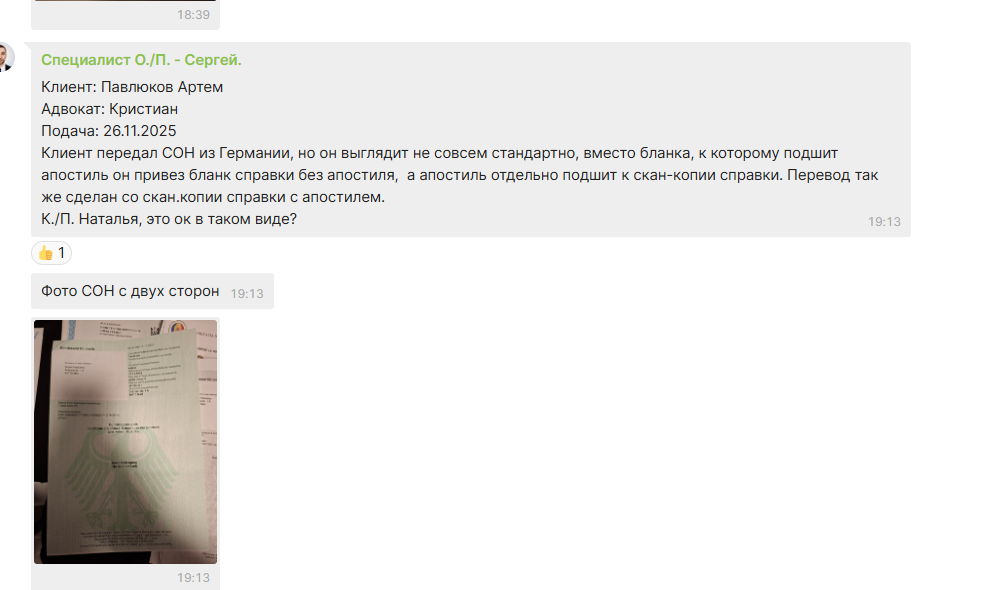The width and height of the screenshot is (991, 590).
Task: Click the 19:13 timestamp below the photo
Action: click(x=193, y=577)
